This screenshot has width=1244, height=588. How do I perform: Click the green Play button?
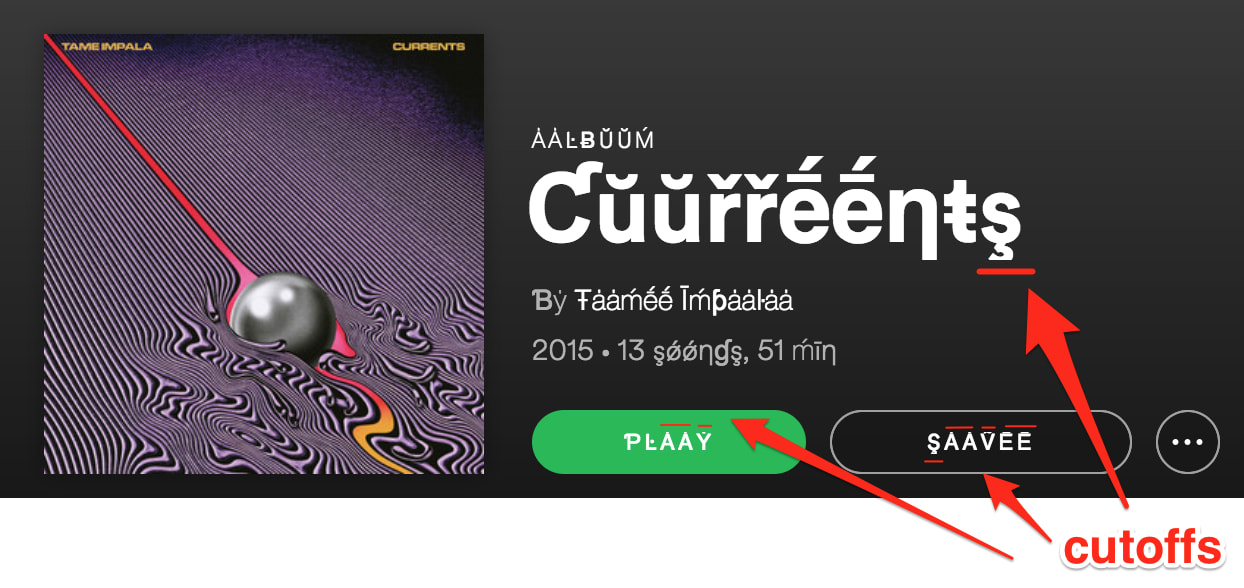coord(668,441)
